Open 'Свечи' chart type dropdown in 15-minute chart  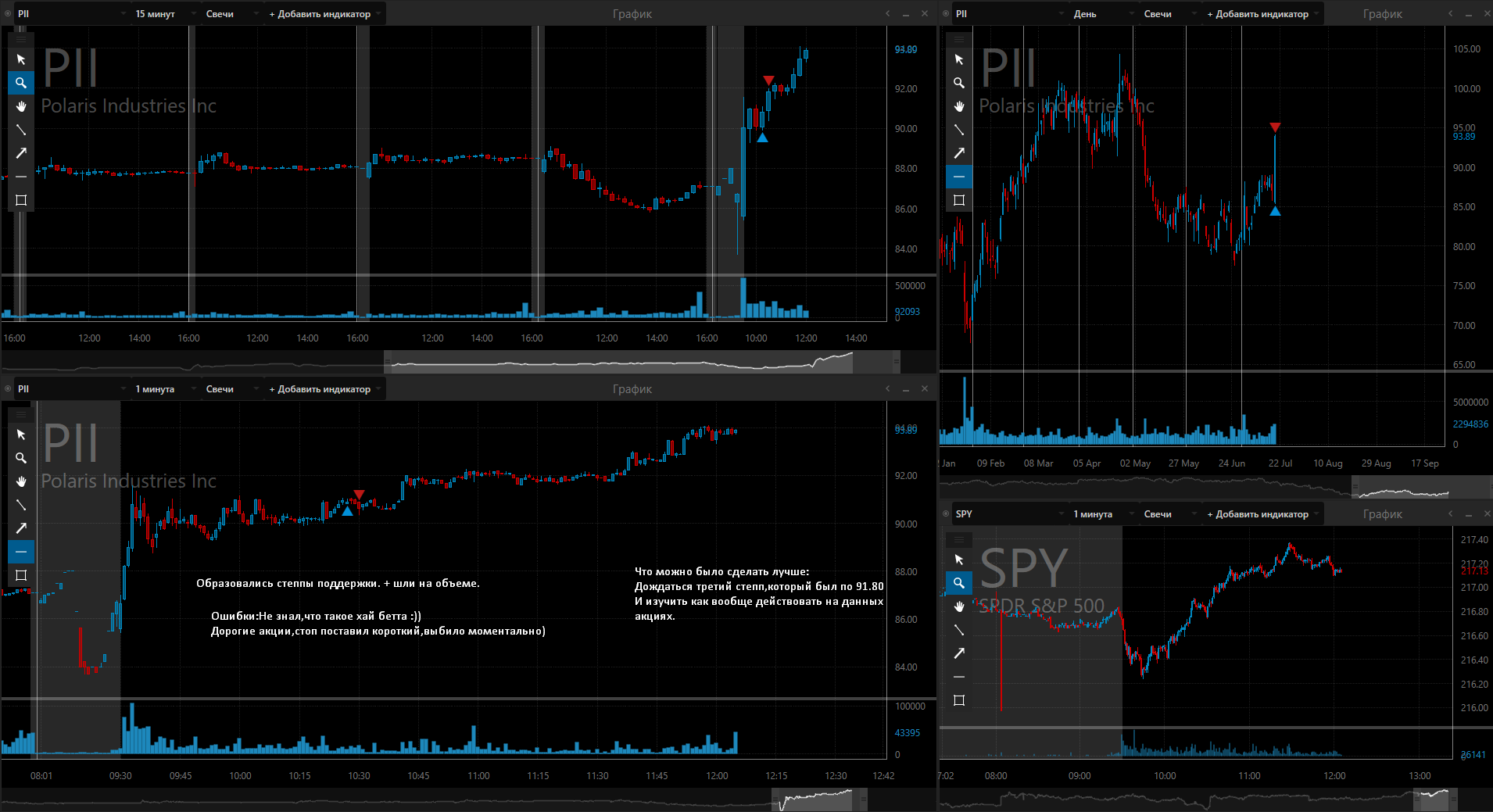pos(231,13)
